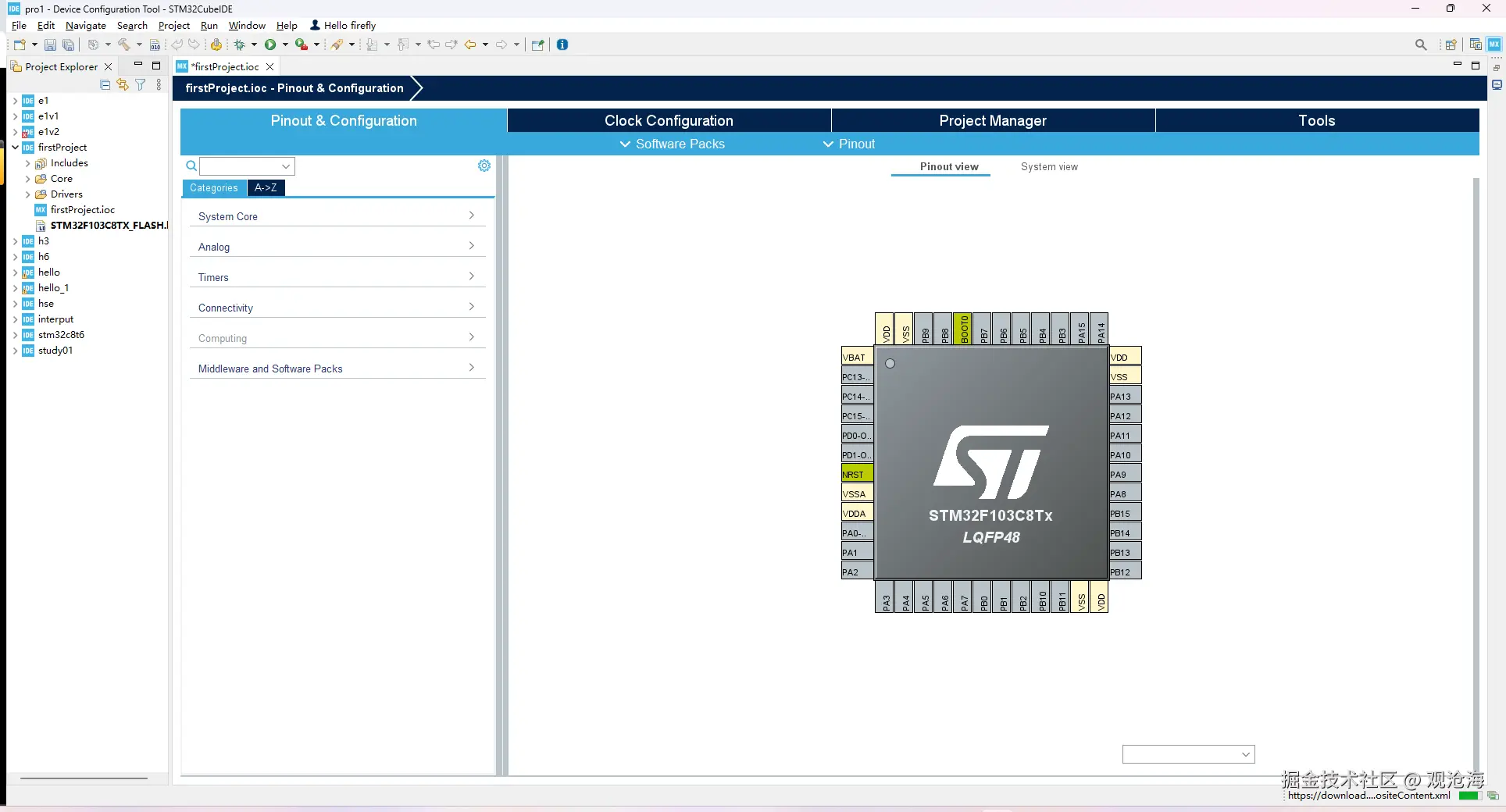Click the download status text in status bar
The width and height of the screenshot is (1506, 812).
[x=1369, y=796]
